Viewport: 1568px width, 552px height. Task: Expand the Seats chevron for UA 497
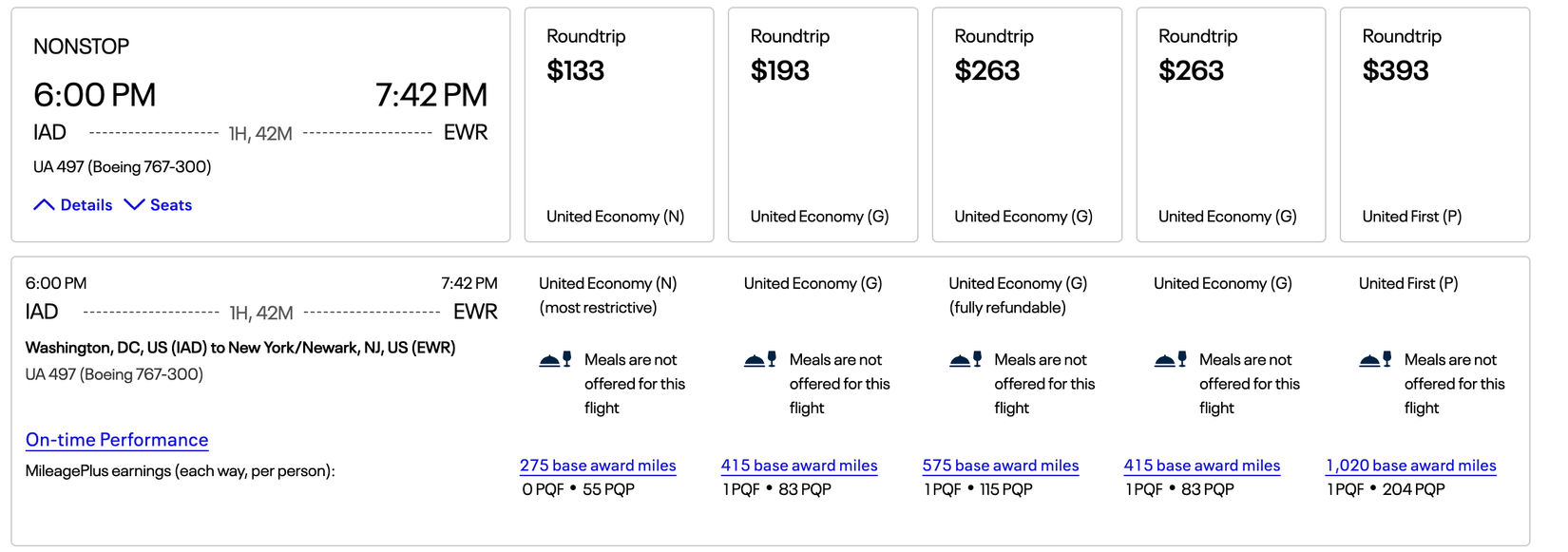[134, 205]
